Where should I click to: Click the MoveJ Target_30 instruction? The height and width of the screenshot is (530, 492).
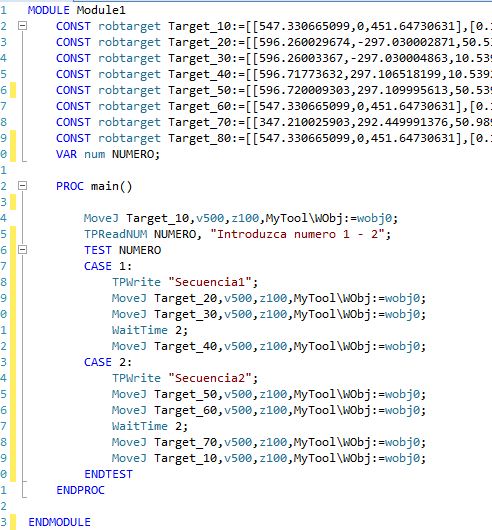pyautogui.click(x=269, y=314)
